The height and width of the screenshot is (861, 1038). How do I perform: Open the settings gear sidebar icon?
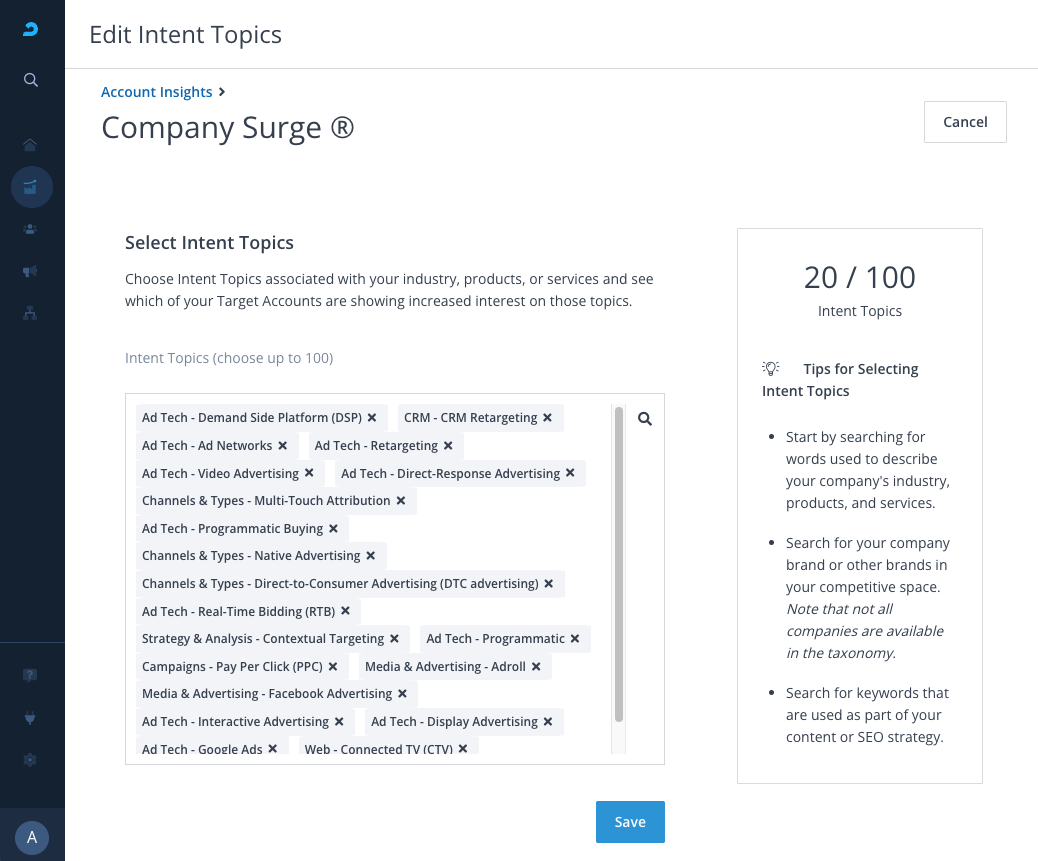coord(31,760)
